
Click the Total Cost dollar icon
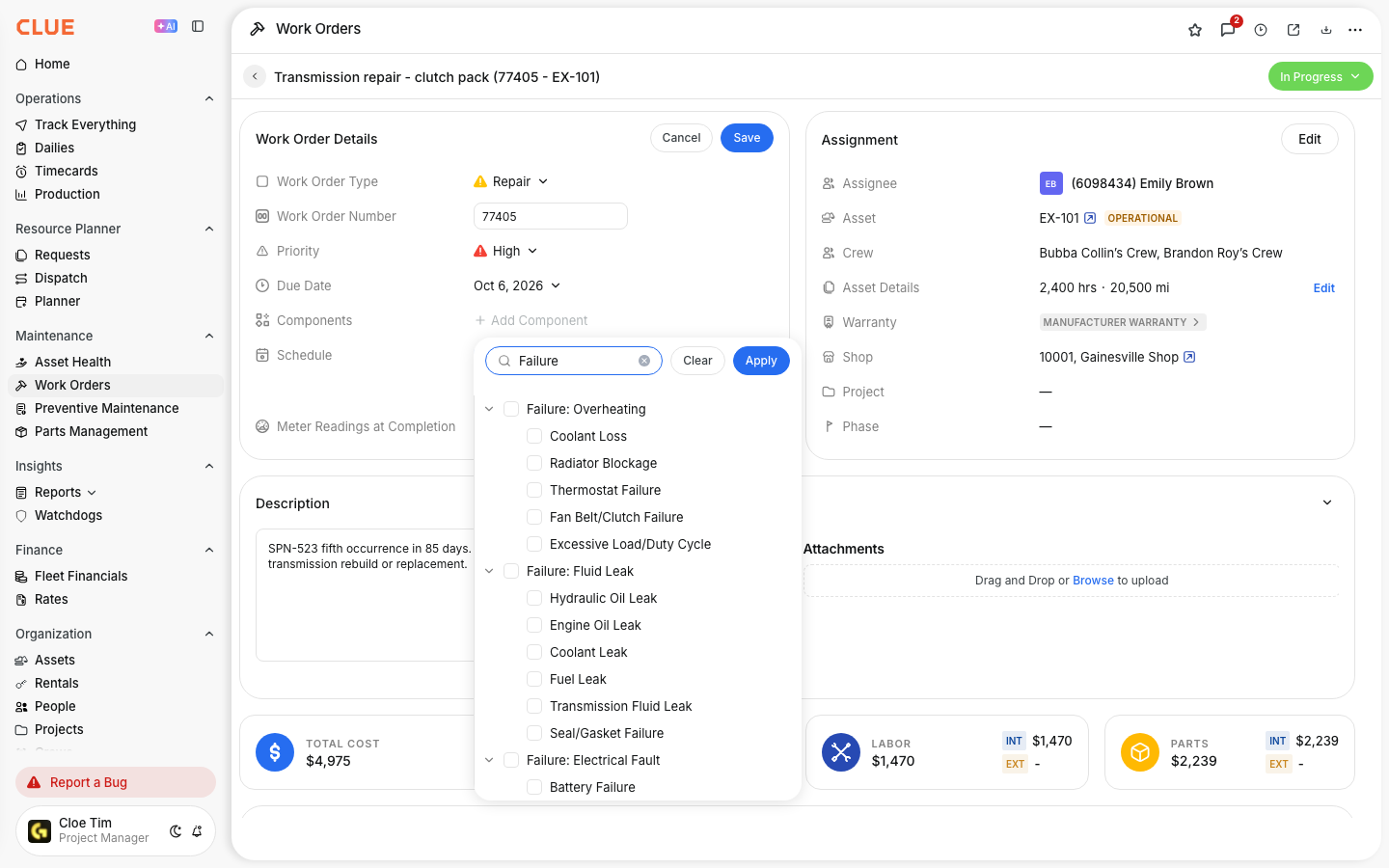(x=275, y=752)
